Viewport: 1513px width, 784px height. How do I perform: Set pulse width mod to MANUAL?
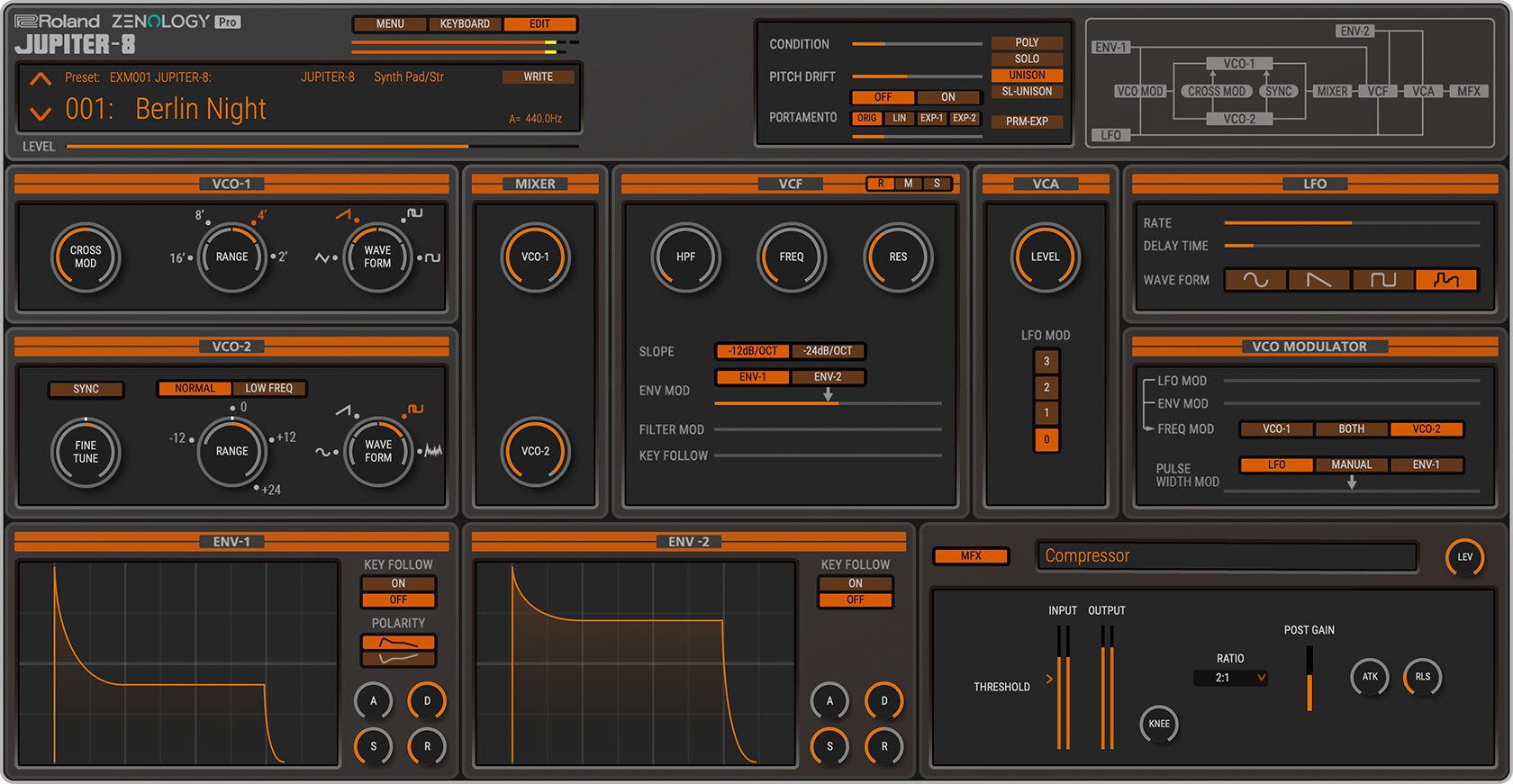[x=1351, y=465]
